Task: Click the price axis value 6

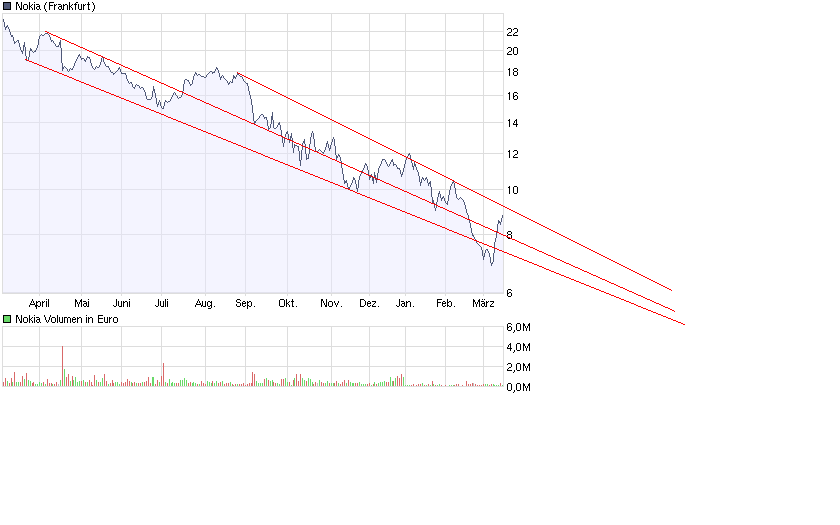Action: (509, 292)
